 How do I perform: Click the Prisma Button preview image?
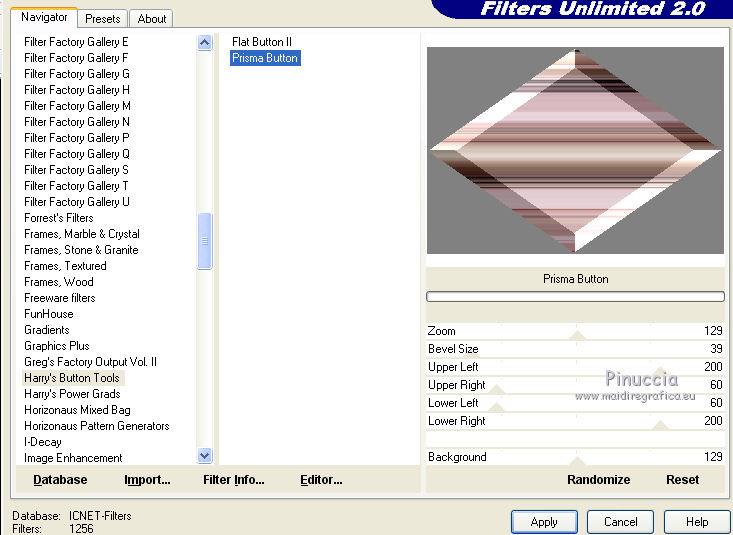(x=575, y=150)
